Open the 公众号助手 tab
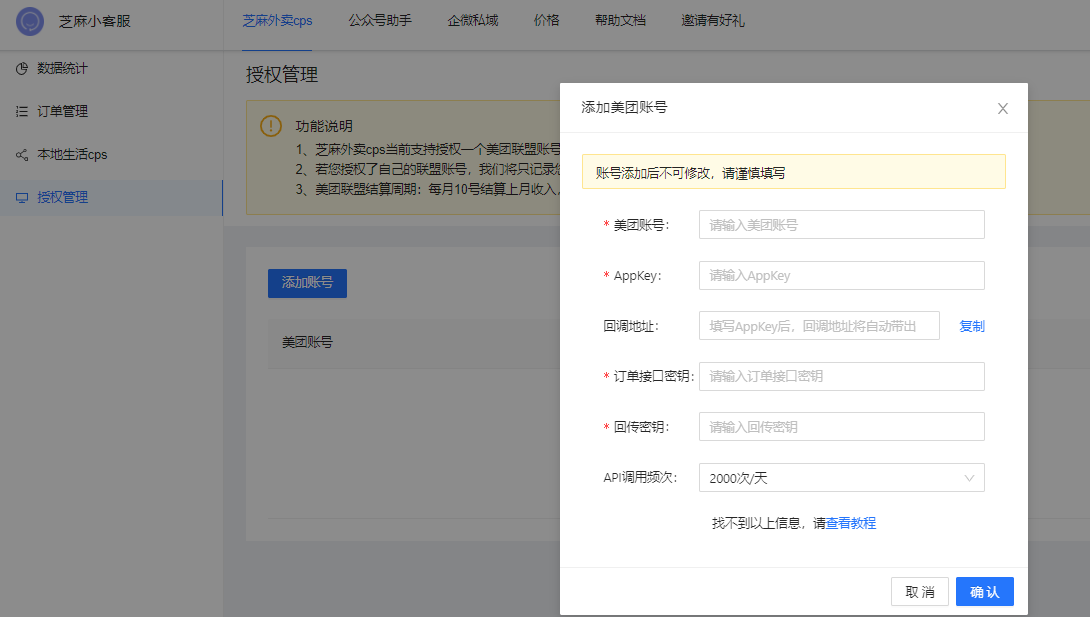 pos(380,21)
